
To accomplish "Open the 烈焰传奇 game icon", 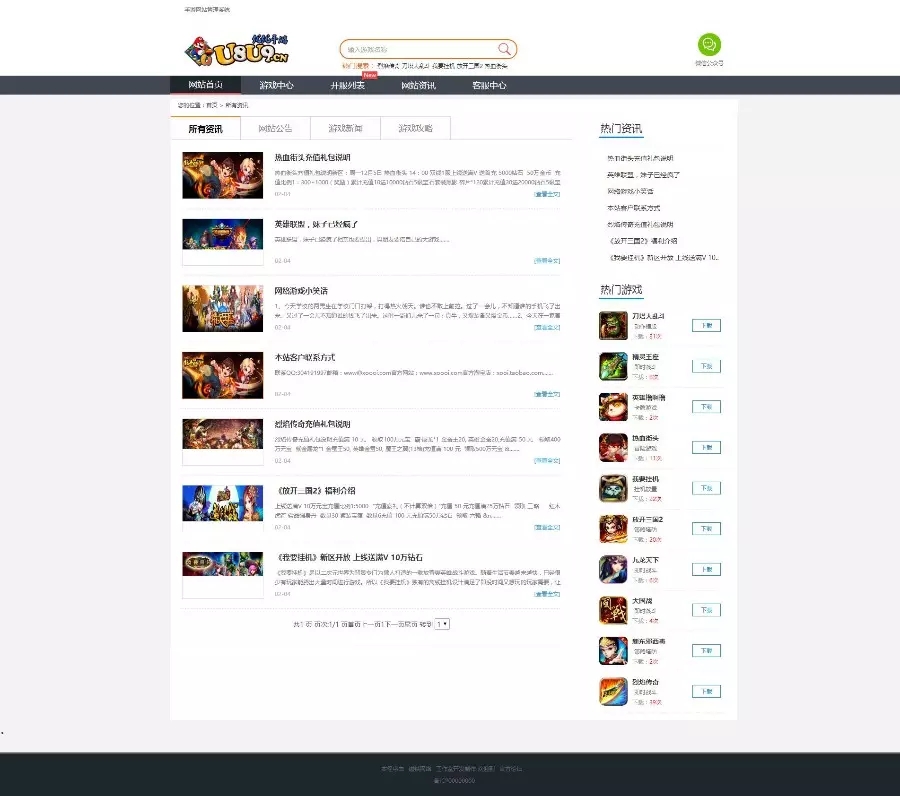I will 613,692.
